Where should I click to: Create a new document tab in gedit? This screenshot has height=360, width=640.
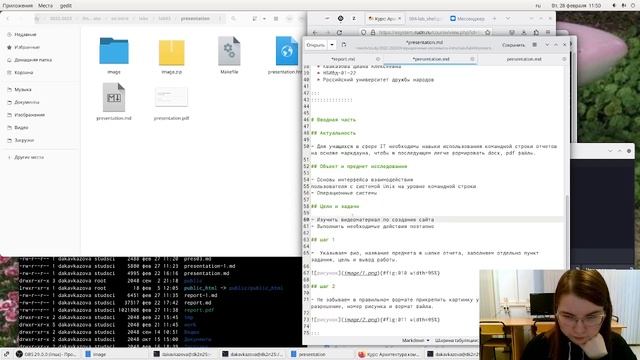click(344, 45)
